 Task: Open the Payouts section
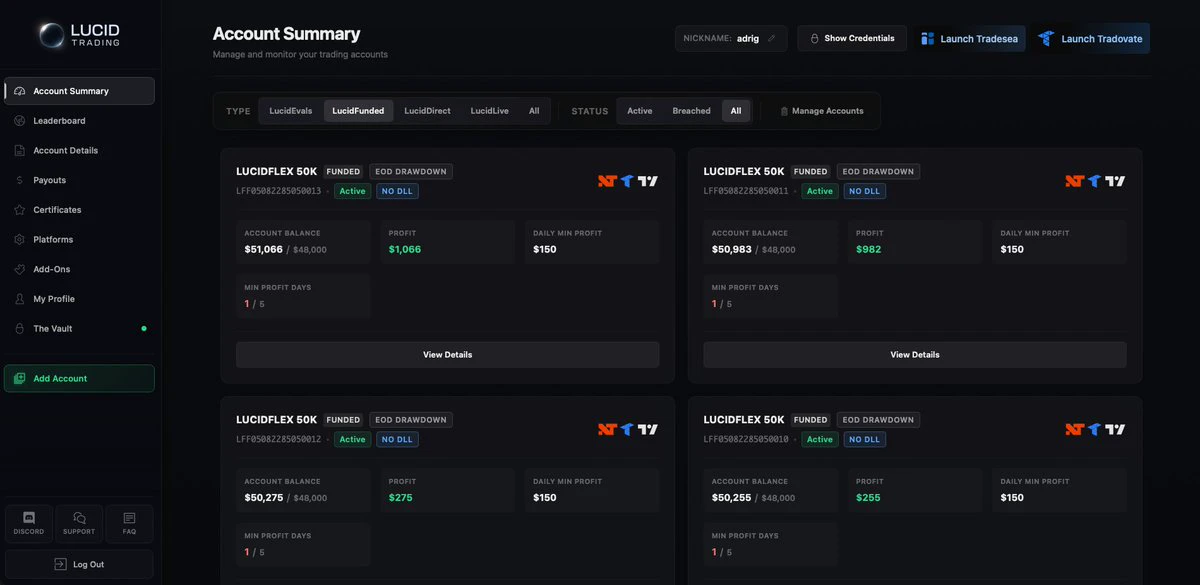[79, 180]
